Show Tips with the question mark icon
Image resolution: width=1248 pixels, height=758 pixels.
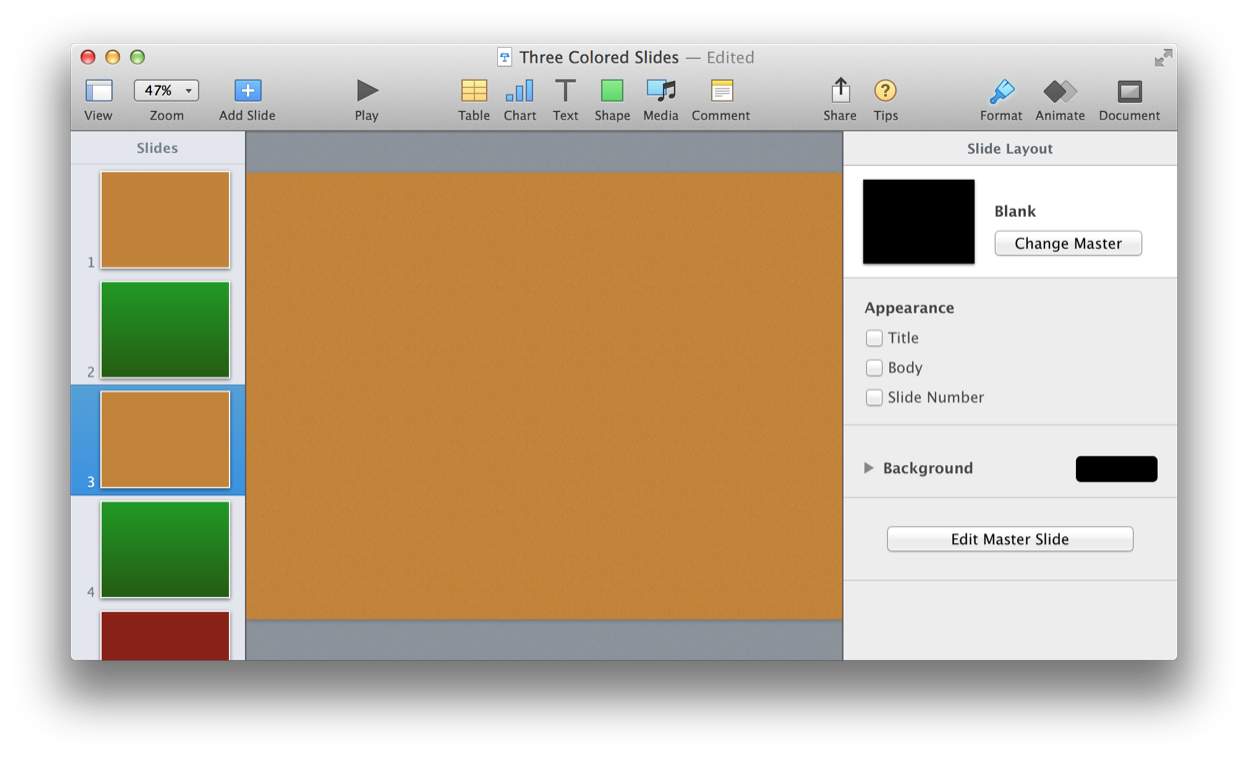point(885,91)
